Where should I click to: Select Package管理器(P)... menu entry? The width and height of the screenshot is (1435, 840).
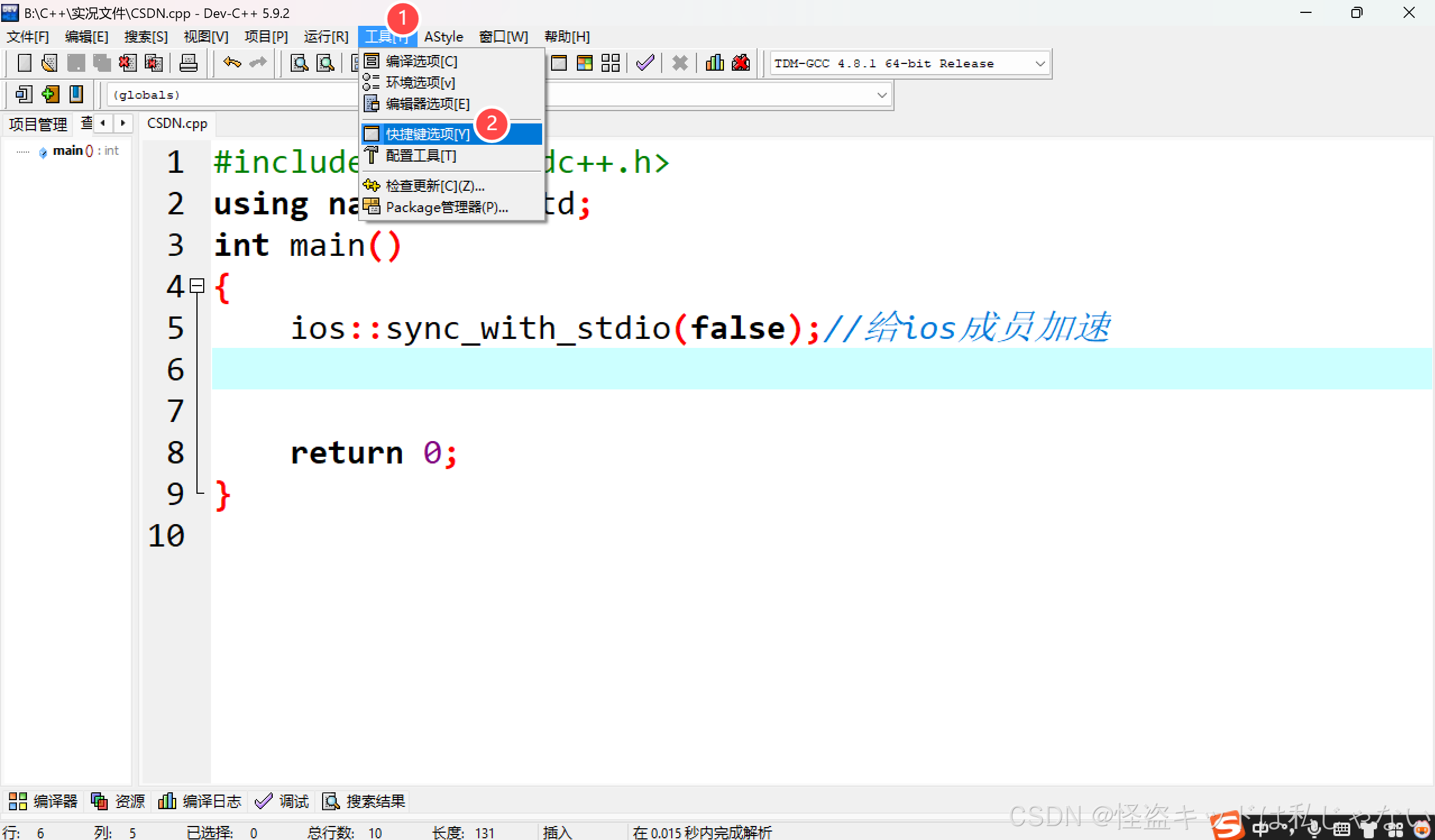(452, 207)
